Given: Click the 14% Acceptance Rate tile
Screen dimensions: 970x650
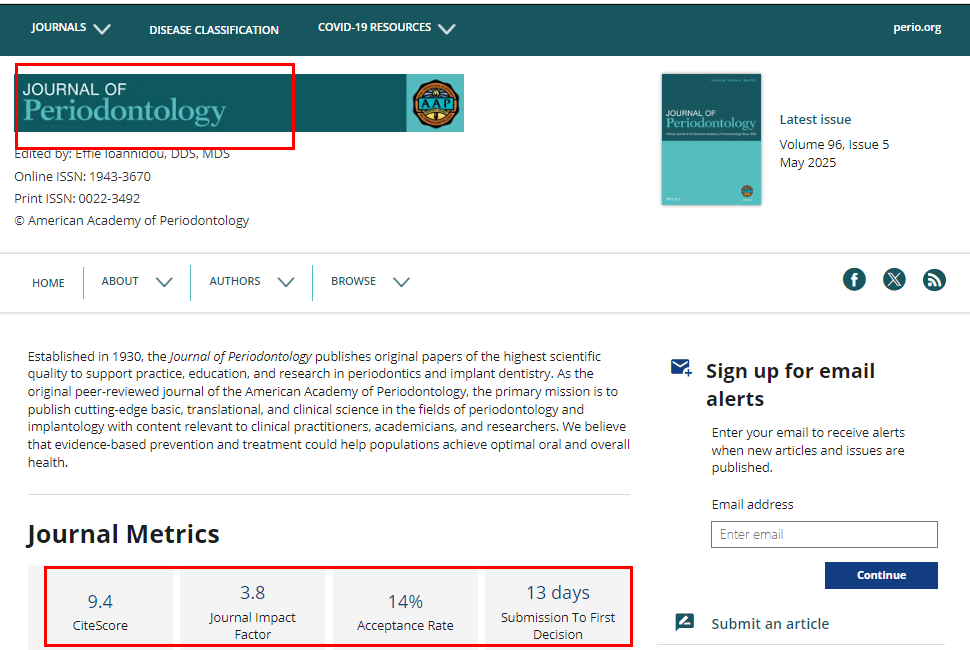Looking at the screenshot, I should click(405, 609).
